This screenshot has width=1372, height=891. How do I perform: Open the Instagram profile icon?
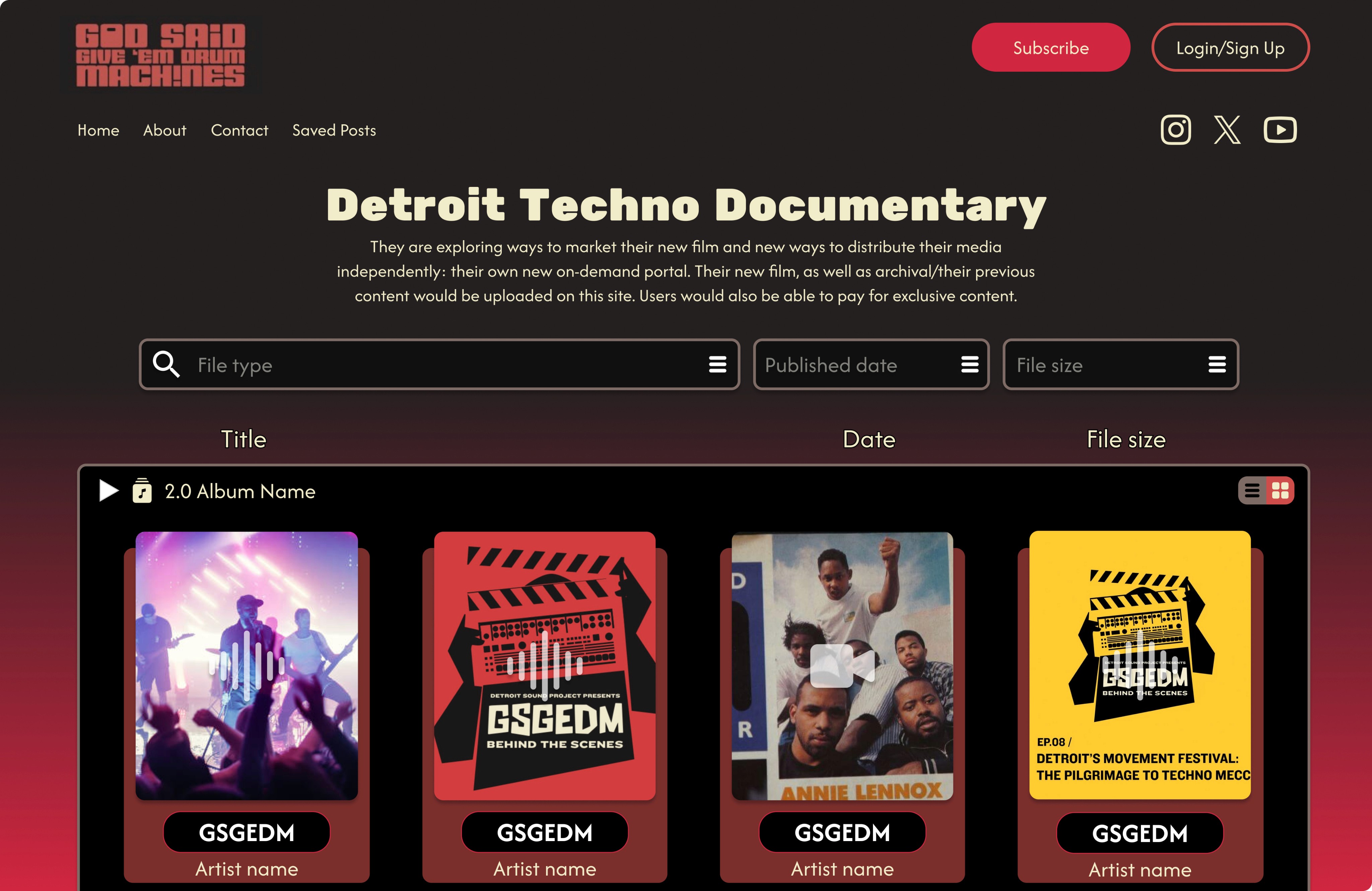tap(1175, 130)
